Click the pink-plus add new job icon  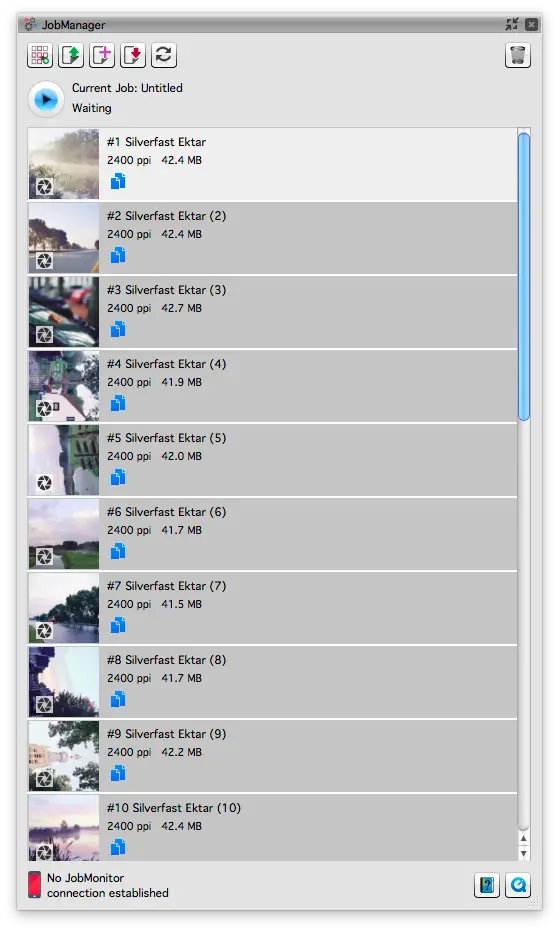point(102,55)
